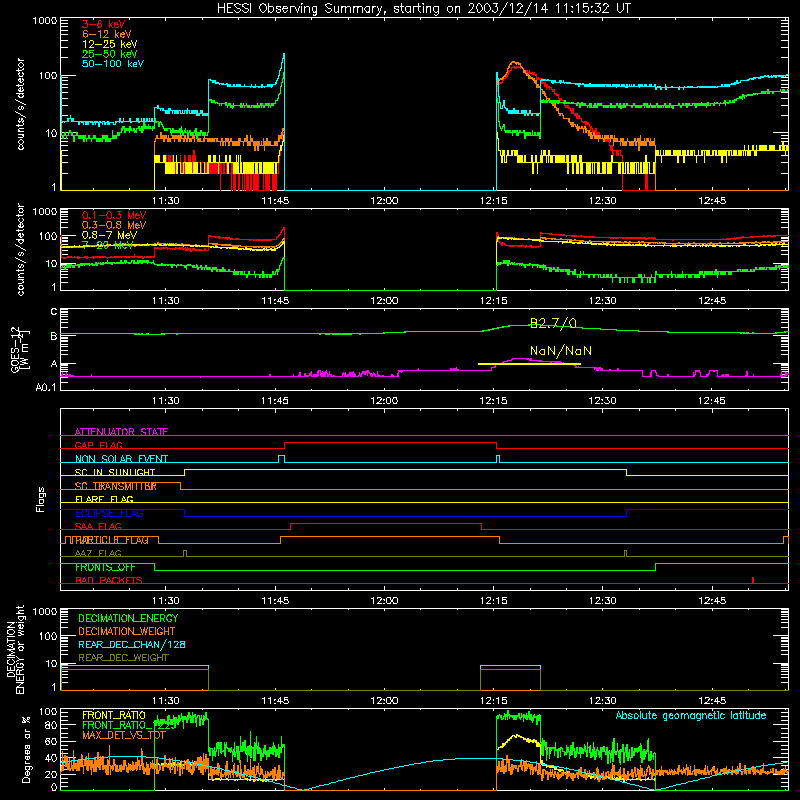Click the 0.8-7 MeV legend label

tap(110, 235)
